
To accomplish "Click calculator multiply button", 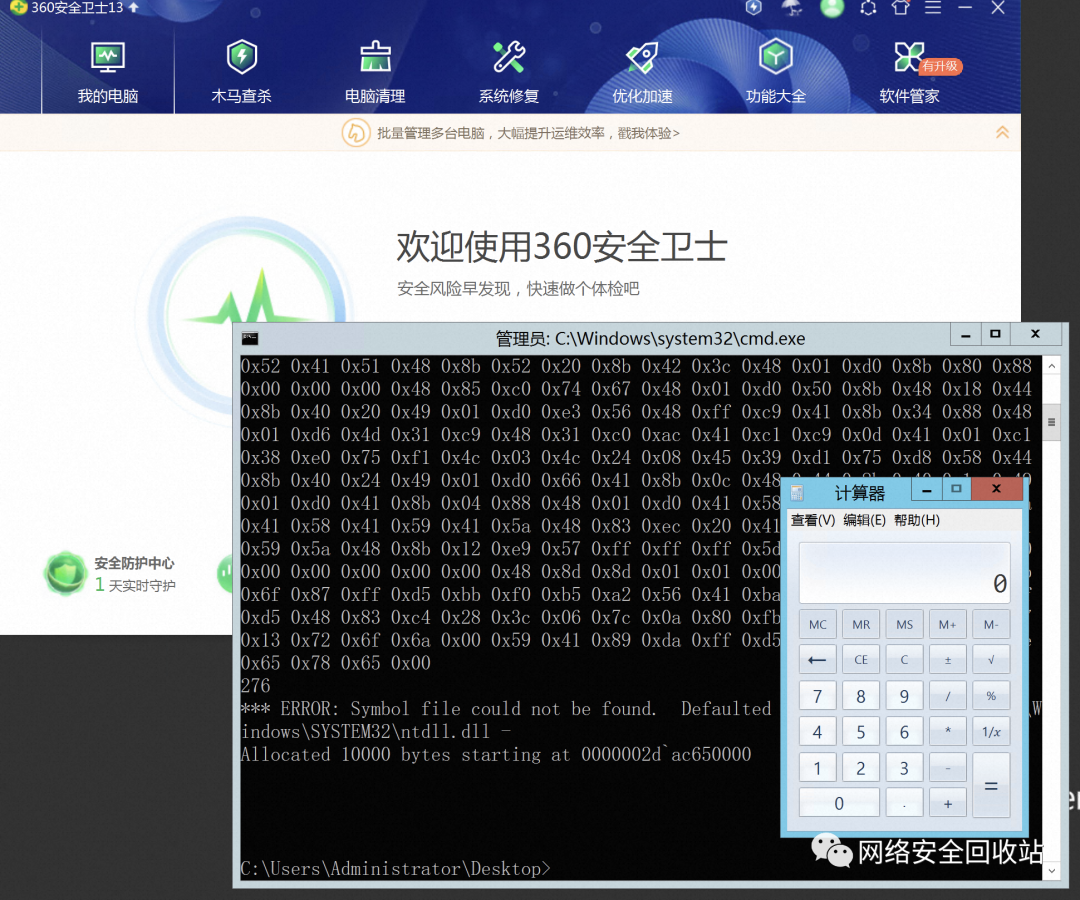I will pyautogui.click(x=948, y=732).
